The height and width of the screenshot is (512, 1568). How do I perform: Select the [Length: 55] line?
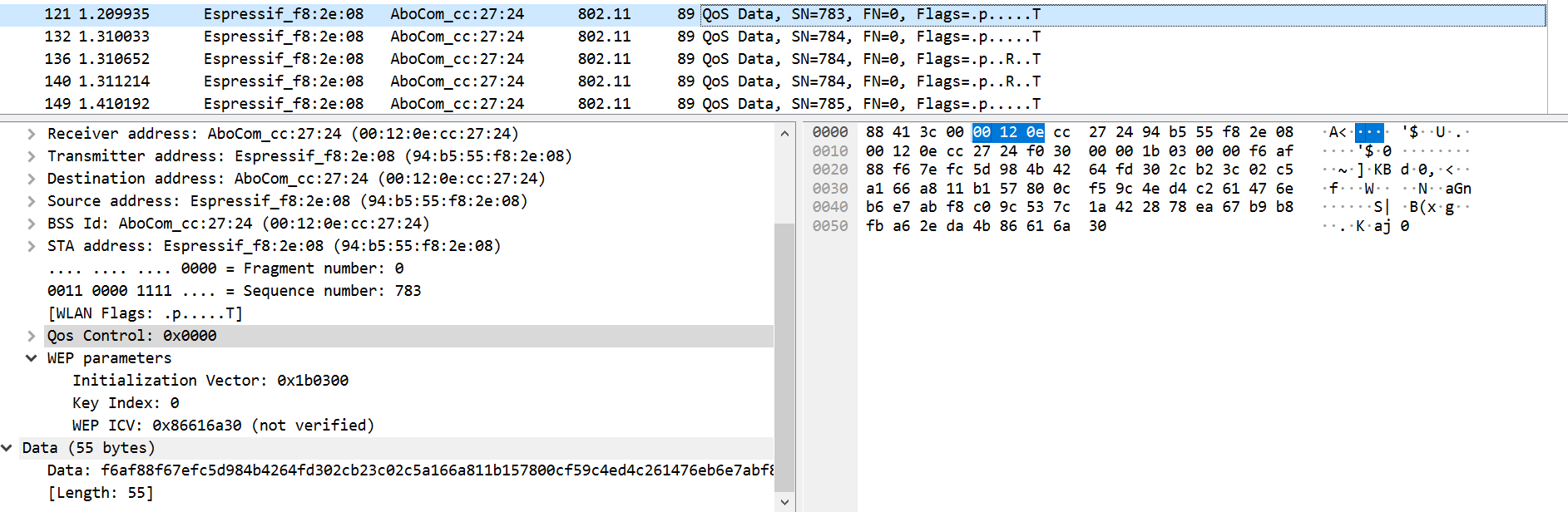[x=101, y=493]
